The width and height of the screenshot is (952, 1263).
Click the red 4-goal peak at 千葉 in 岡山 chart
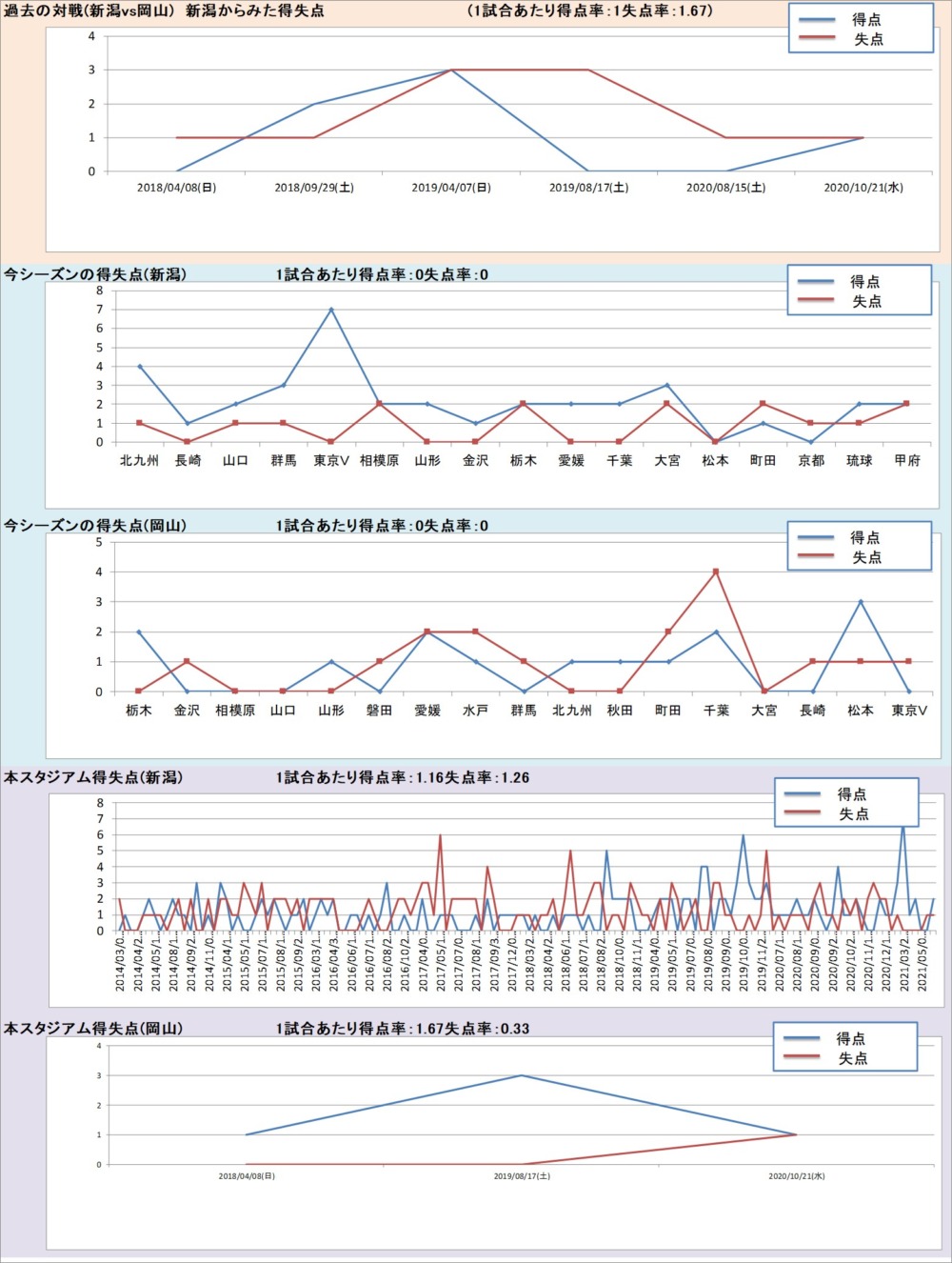[716, 571]
